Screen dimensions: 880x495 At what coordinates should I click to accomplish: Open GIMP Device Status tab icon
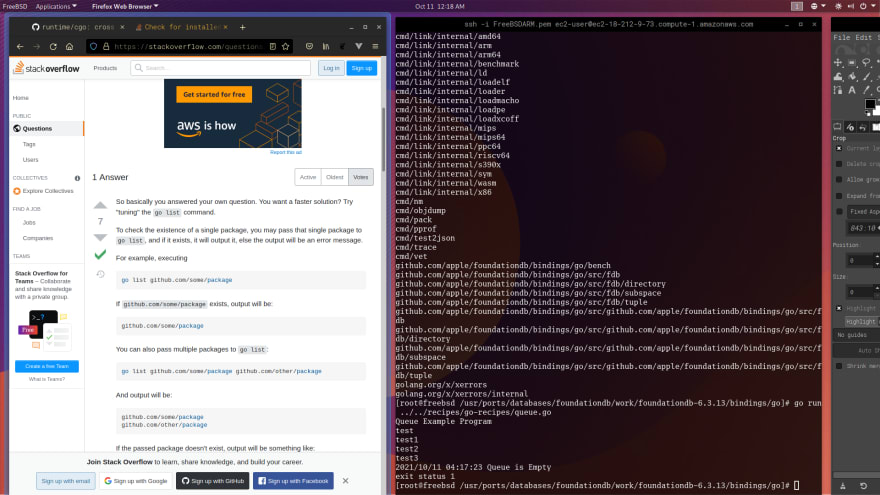point(850,127)
